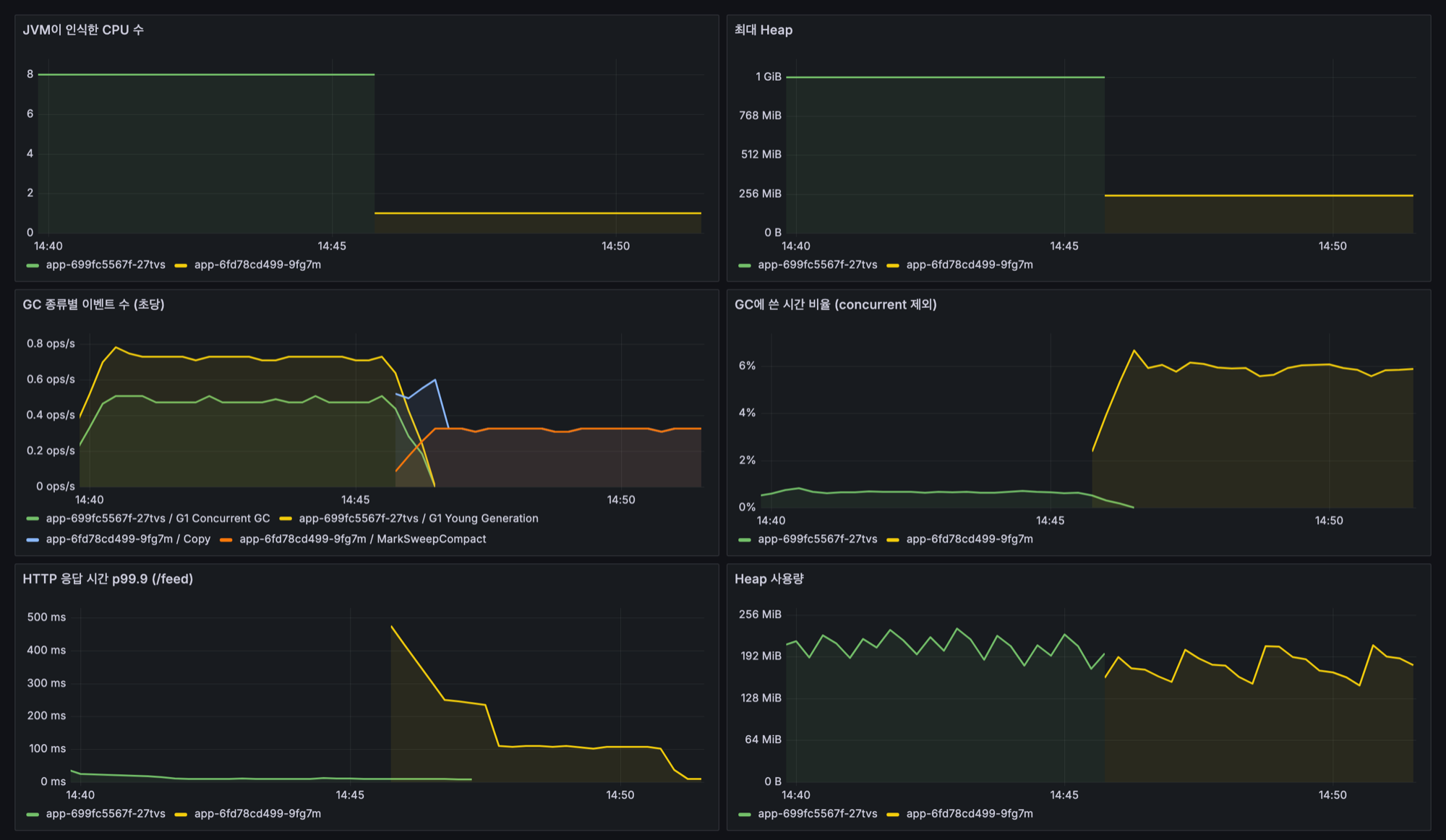Click the '500 ms' axis label in HTTP panel
This screenshot has width=1446, height=840.
[46, 617]
